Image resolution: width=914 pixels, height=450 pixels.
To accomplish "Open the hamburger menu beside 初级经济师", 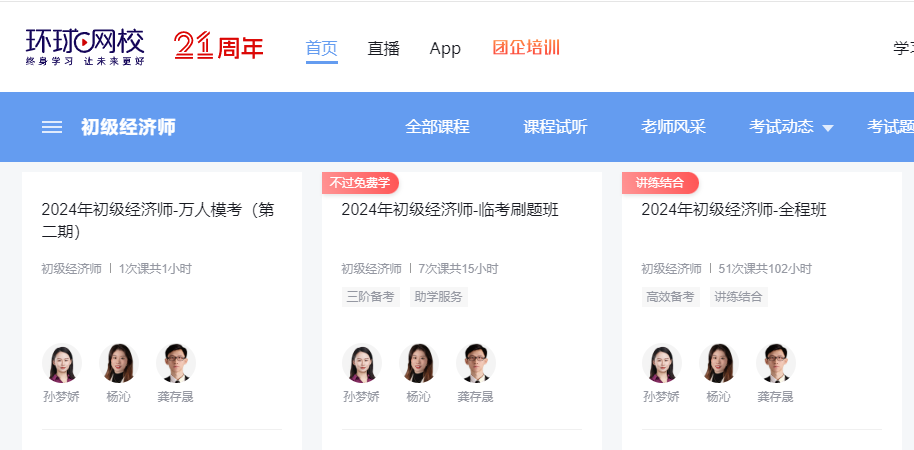I will click(x=52, y=127).
